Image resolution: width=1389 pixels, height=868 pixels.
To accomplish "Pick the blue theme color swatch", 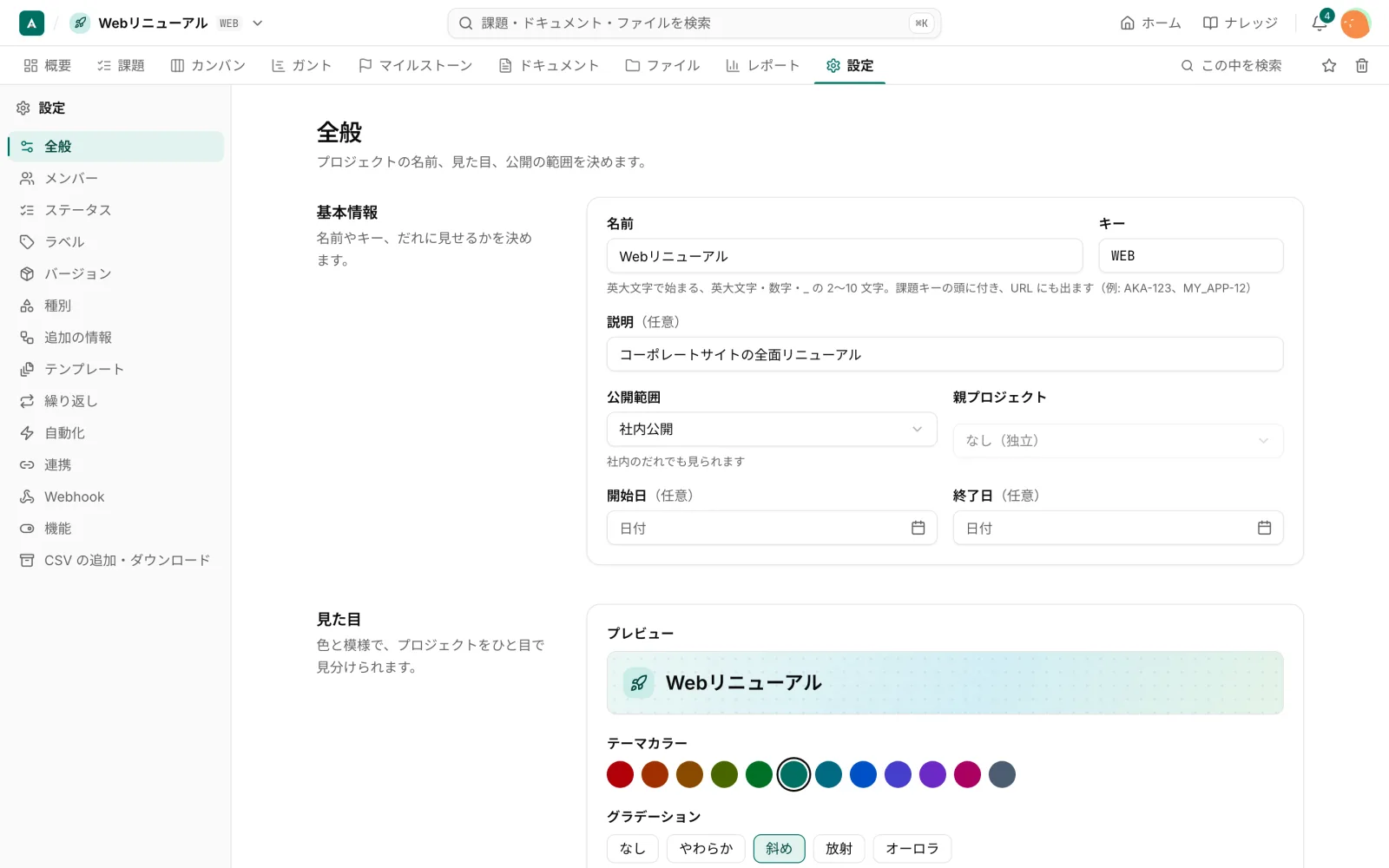I will click(x=863, y=774).
